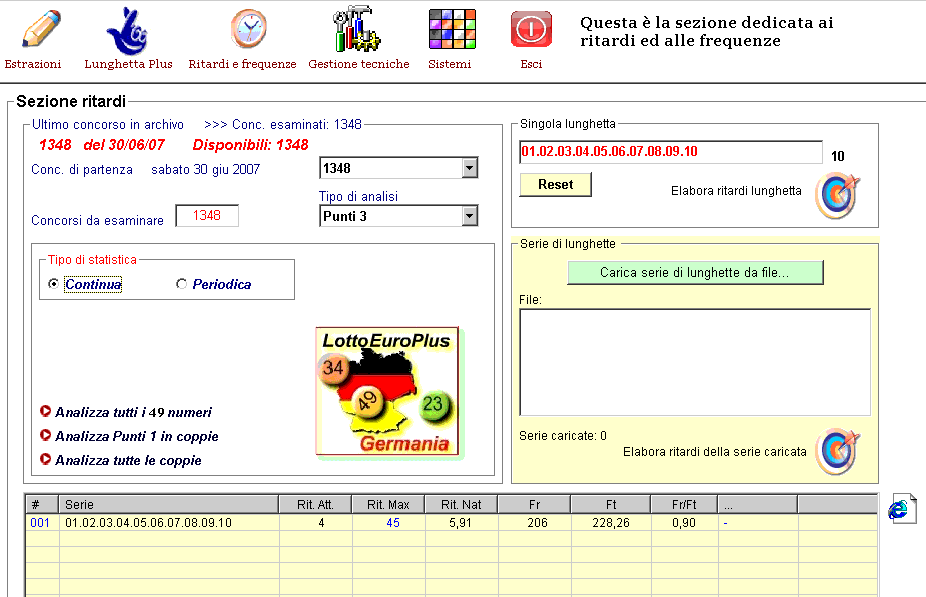Click the File list box

tap(694, 363)
